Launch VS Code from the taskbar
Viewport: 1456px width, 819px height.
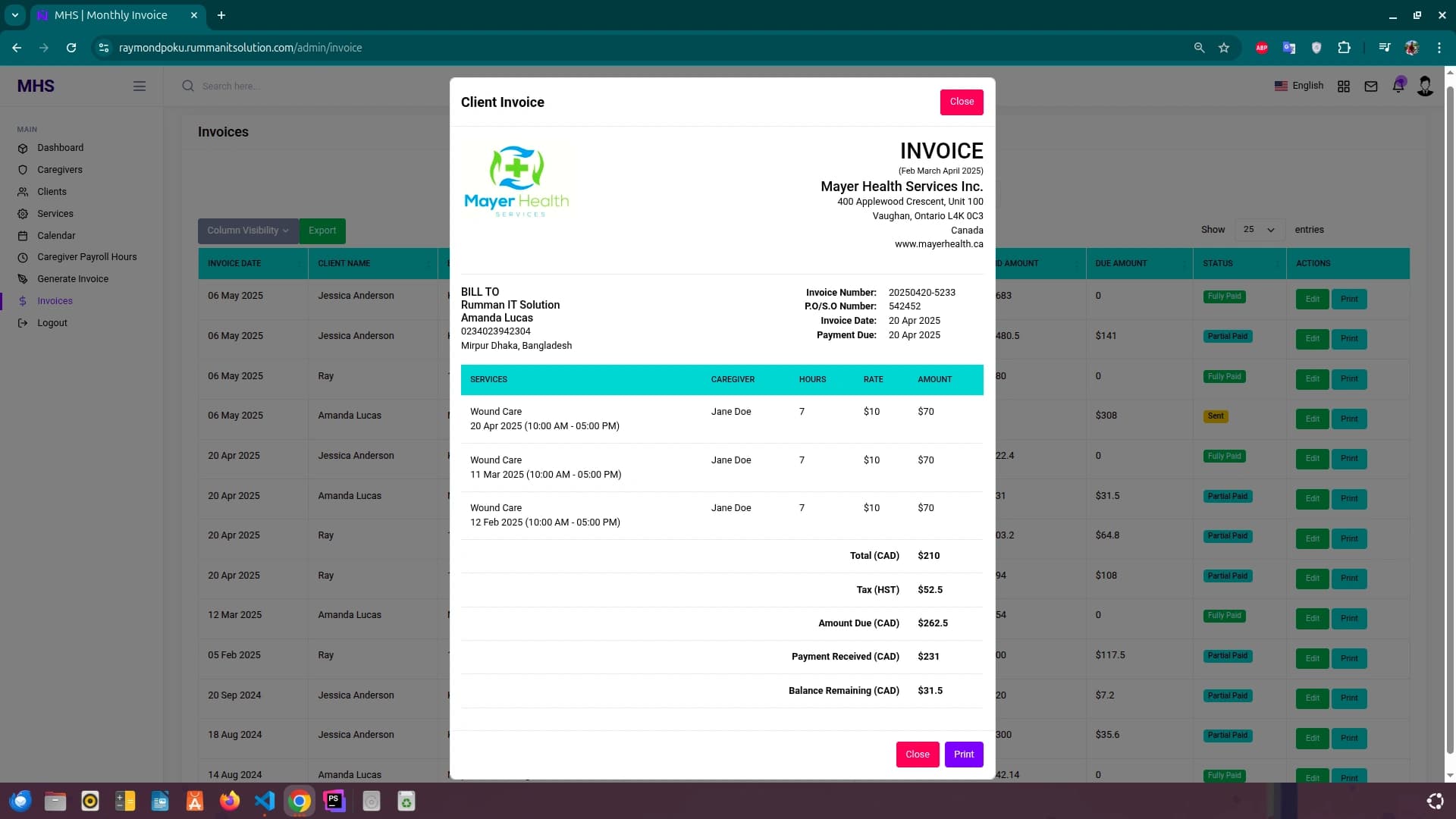(x=265, y=801)
